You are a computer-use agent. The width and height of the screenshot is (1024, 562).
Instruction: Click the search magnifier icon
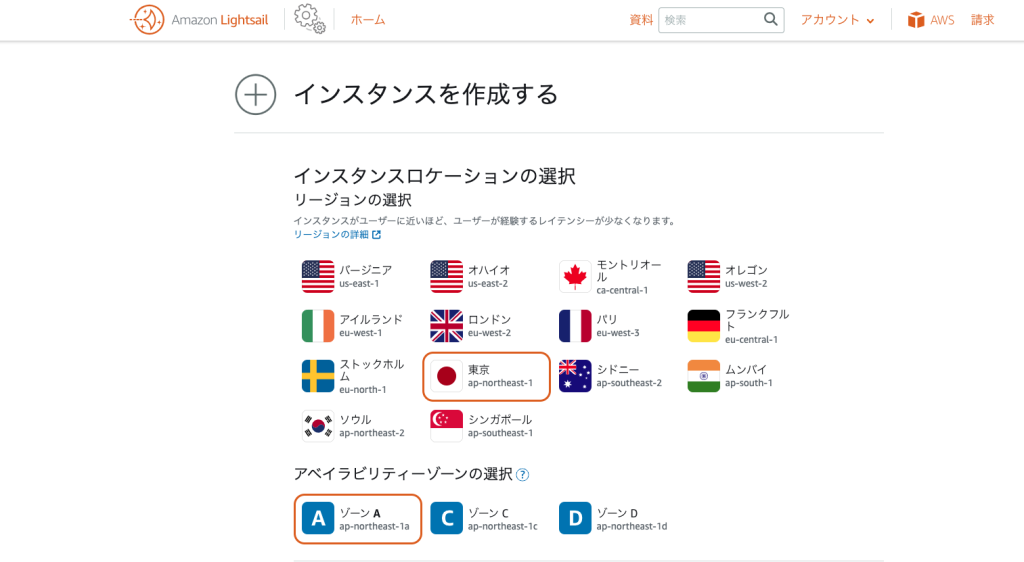point(770,20)
